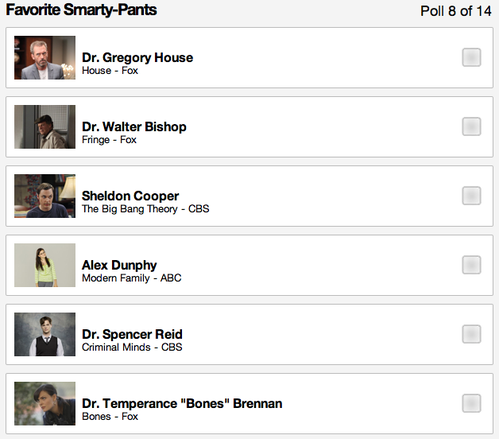
Task: Click the Dr. Gregory House photo
Action: click(x=45, y=58)
